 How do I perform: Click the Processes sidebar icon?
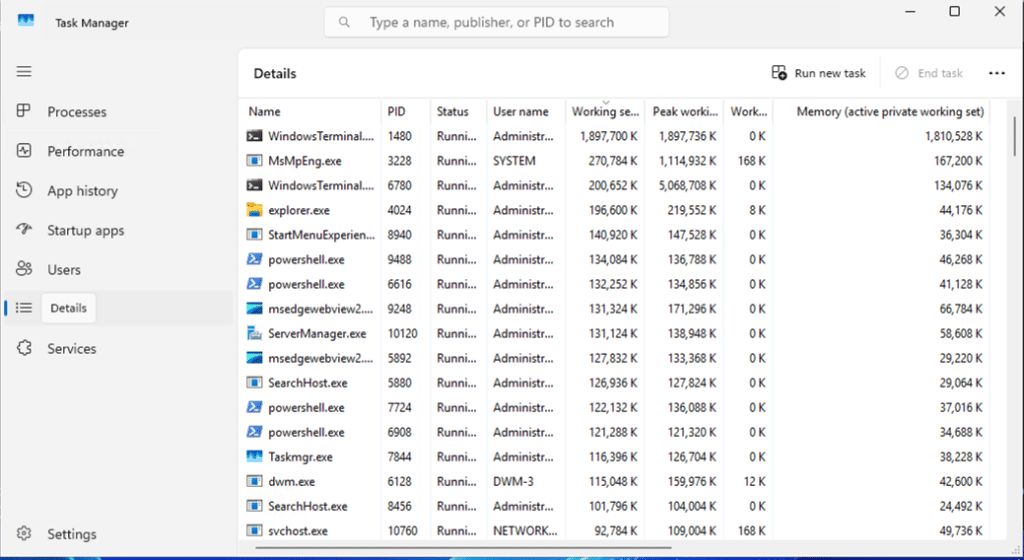[x=24, y=111]
